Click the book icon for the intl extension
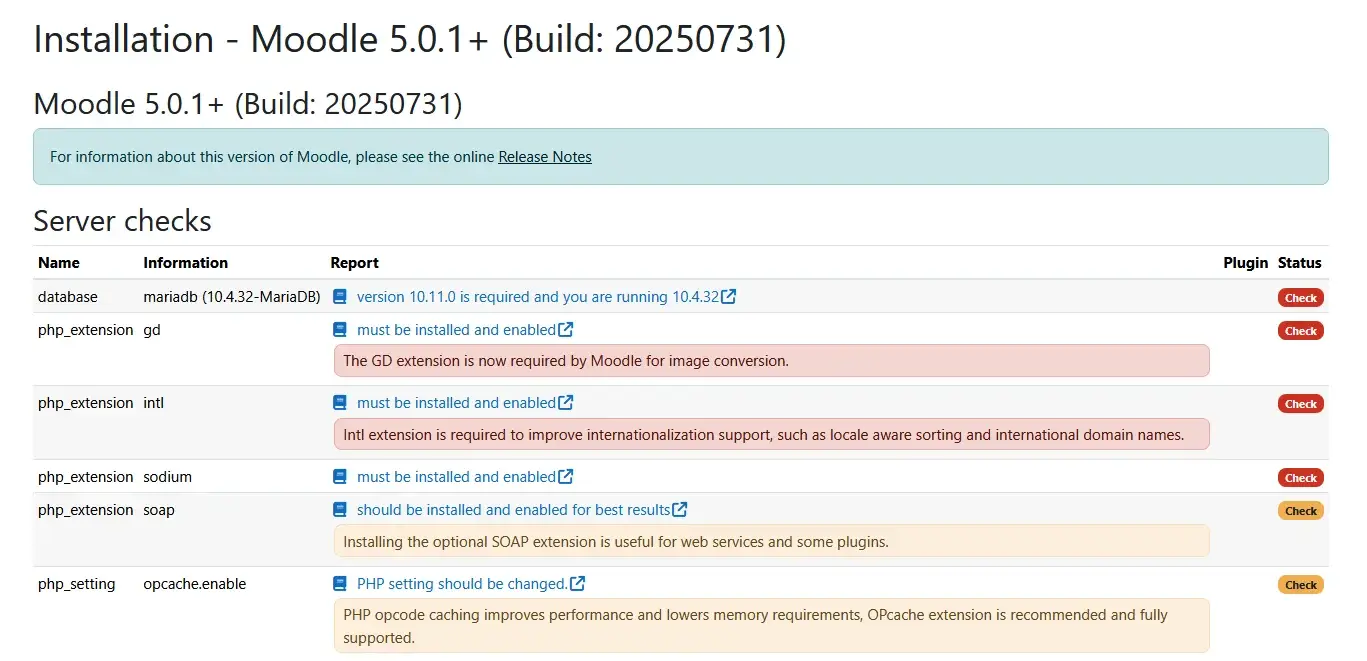This screenshot has width=1367, height=661. (x=340, y=403)
